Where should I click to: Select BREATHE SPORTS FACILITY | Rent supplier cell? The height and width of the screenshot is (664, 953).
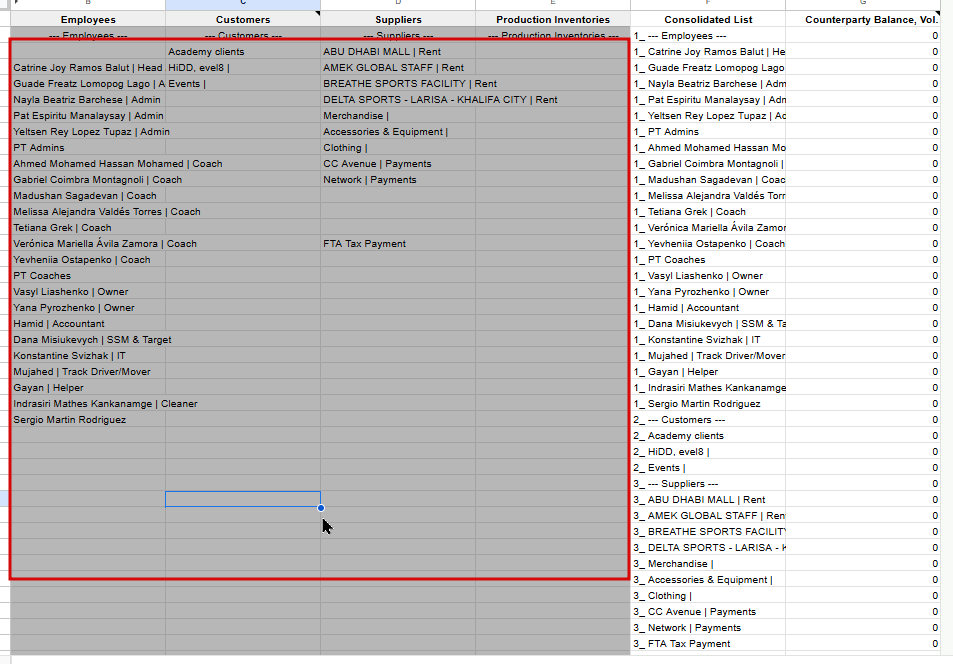click(398, 83)
